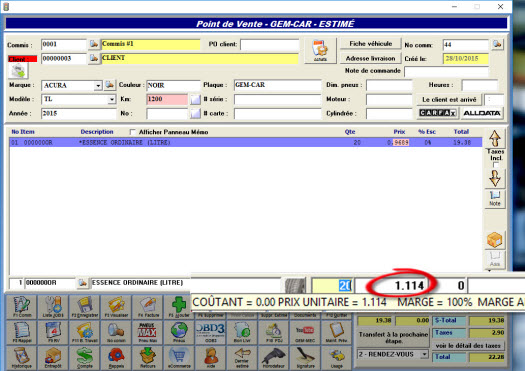This screenshot has width=525, height=371.
Task: Click the PO client input field
Action: point(270,44)
